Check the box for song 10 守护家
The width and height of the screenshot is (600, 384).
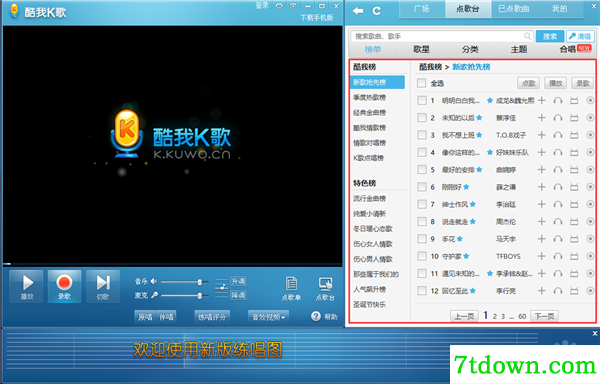coord(422,256)
